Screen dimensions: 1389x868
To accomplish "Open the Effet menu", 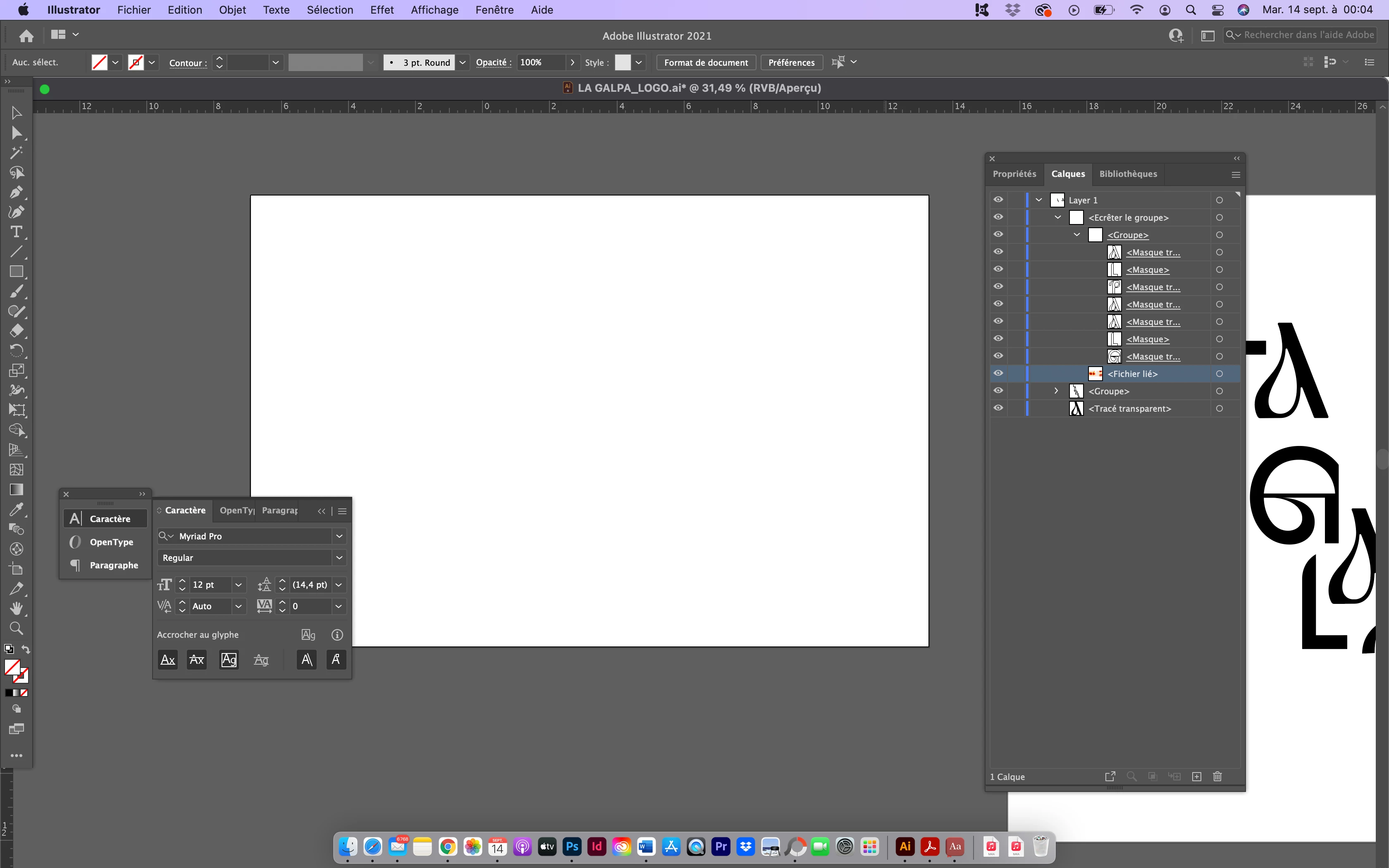I will 382,10.
